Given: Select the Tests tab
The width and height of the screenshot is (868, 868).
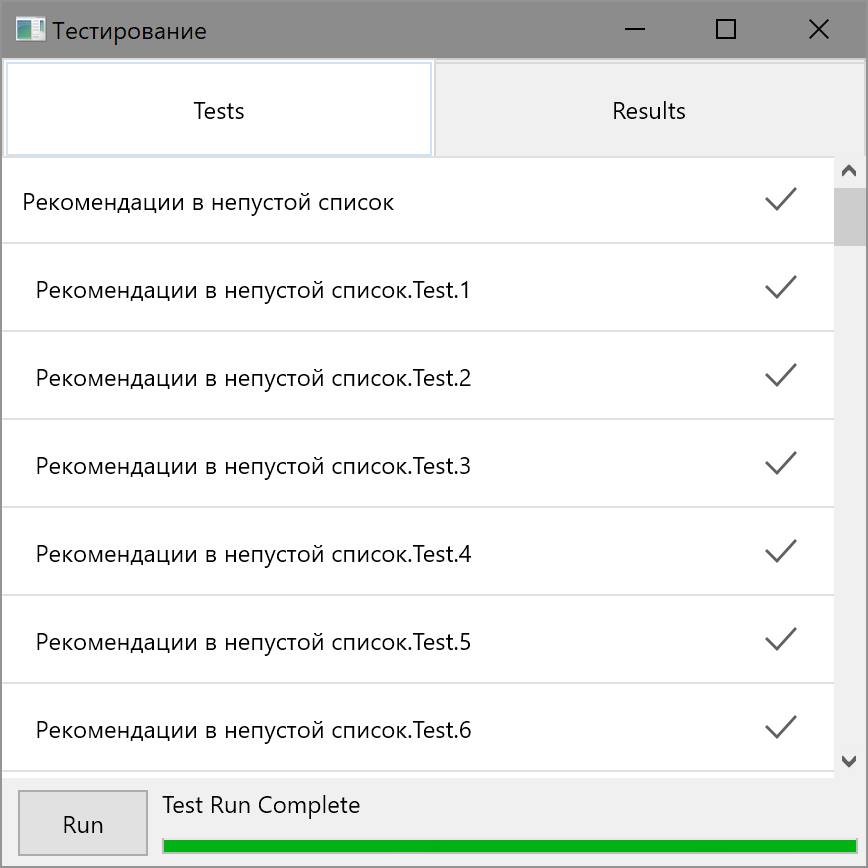Looking at the screenshot, I should [218, 110].
